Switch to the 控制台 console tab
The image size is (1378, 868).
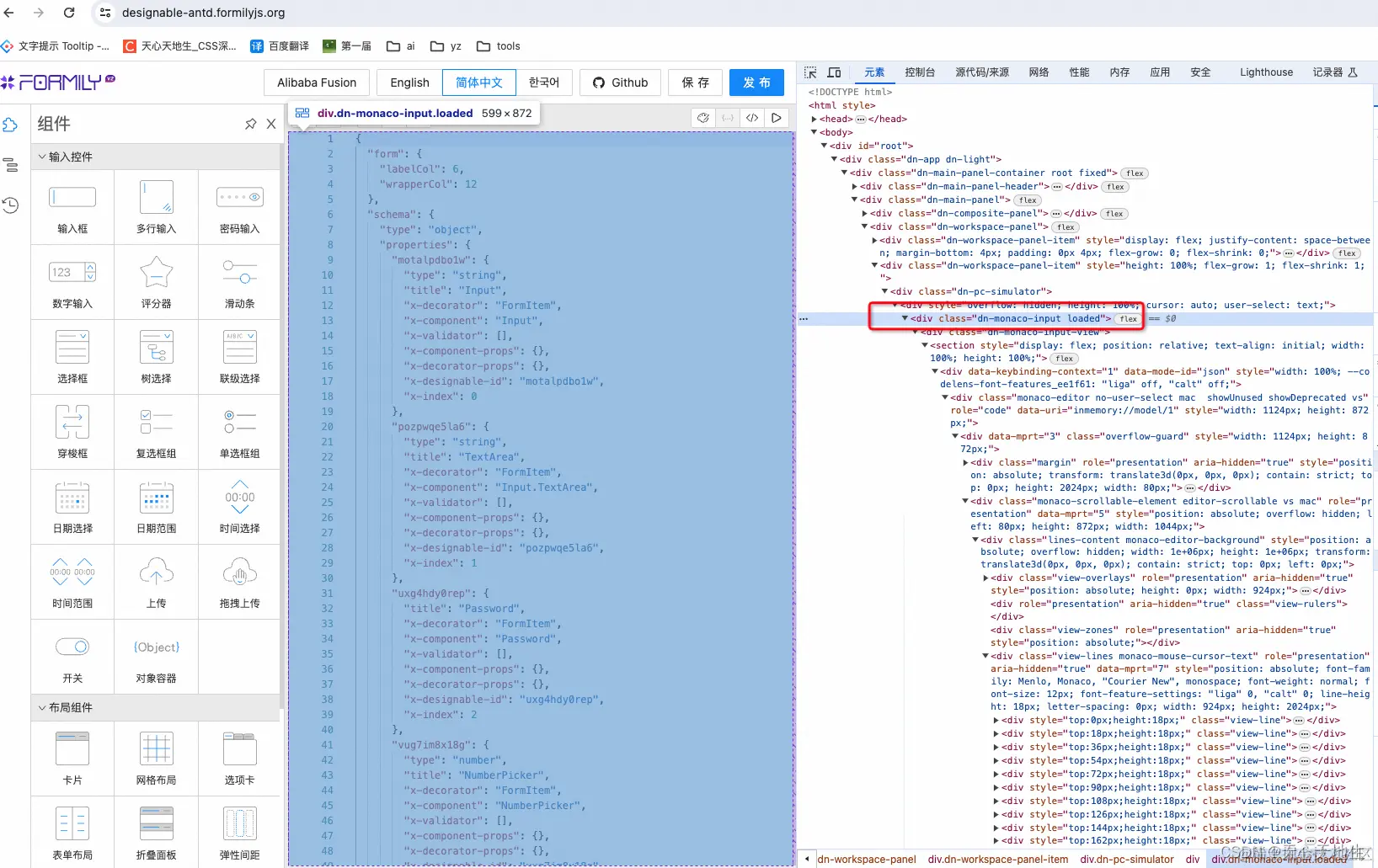[x=920, y=72]
